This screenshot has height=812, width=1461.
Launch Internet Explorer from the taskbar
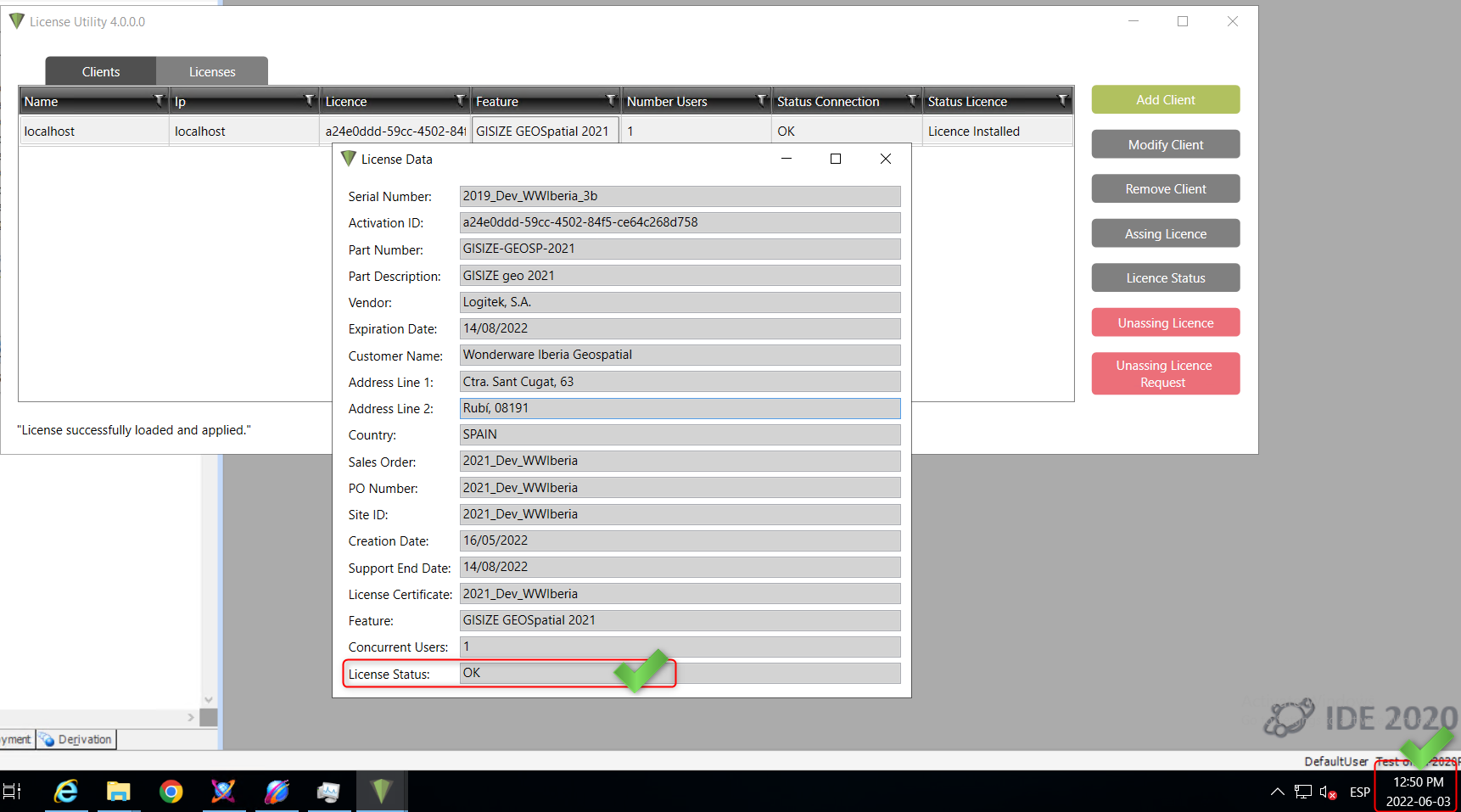pyautogui.click(x=66, y=792)
